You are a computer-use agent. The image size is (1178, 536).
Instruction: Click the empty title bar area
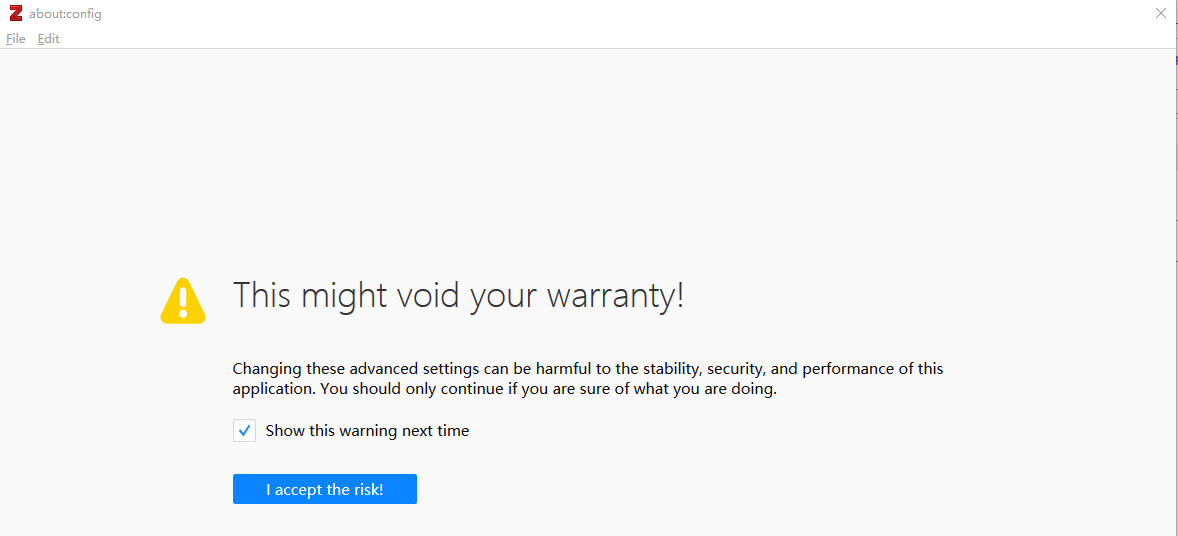tap(601, 14)
